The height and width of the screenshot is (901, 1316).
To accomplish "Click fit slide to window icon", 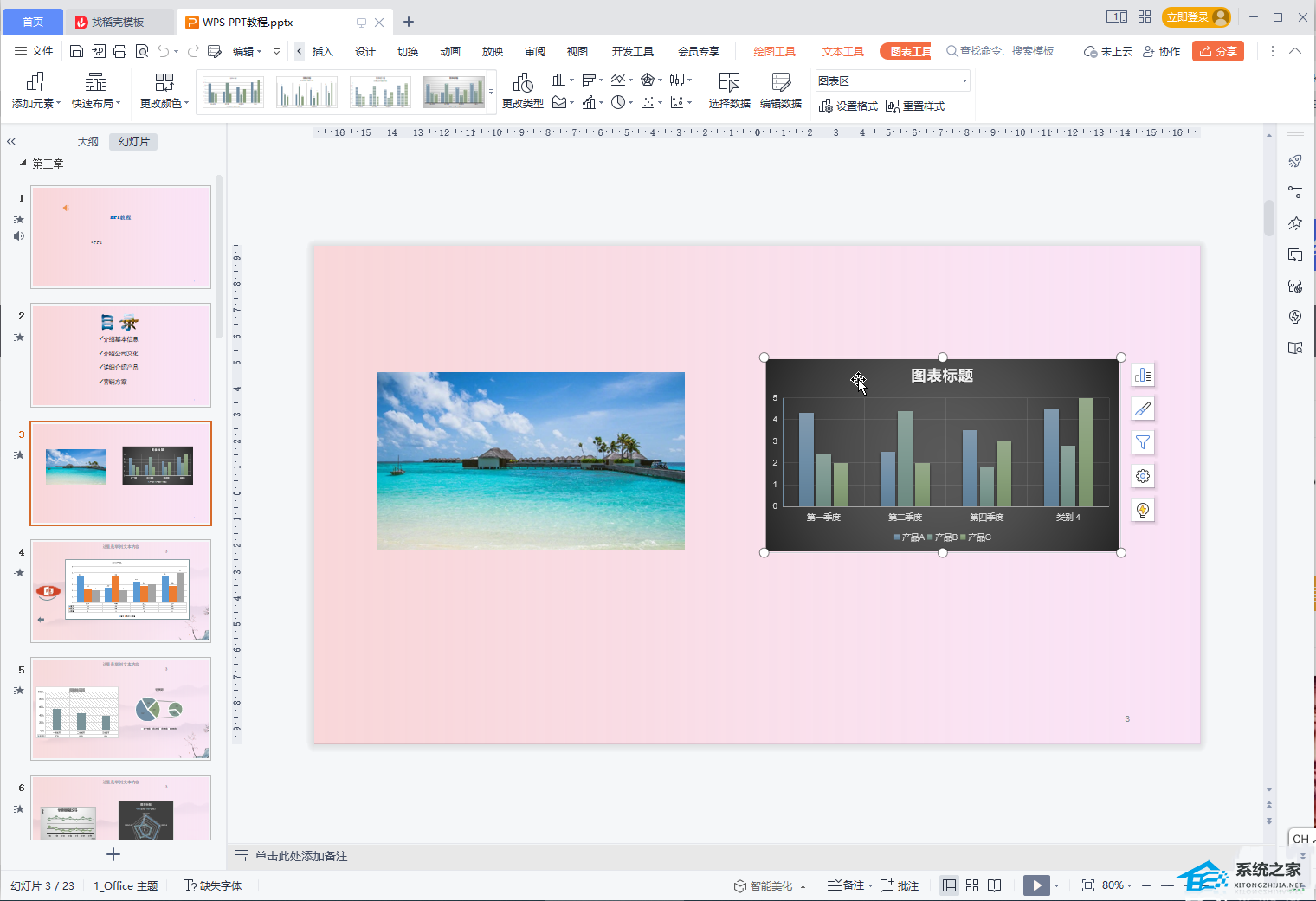I will coord(1088,885).
